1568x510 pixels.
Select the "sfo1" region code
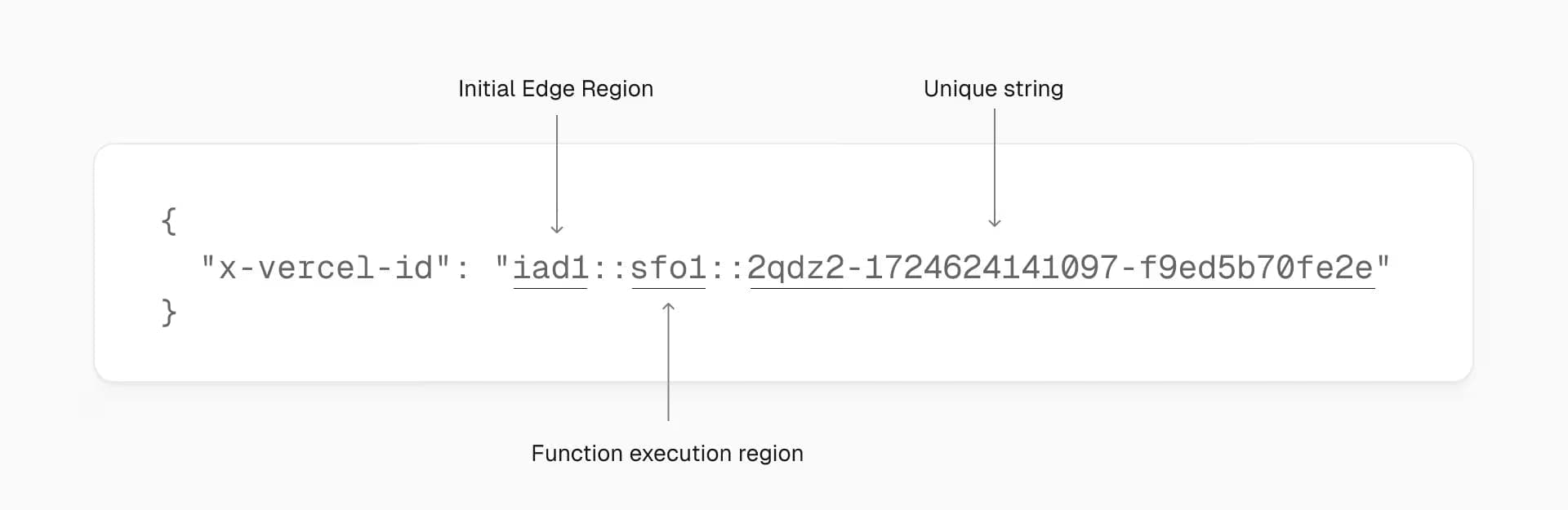(668, 268)
